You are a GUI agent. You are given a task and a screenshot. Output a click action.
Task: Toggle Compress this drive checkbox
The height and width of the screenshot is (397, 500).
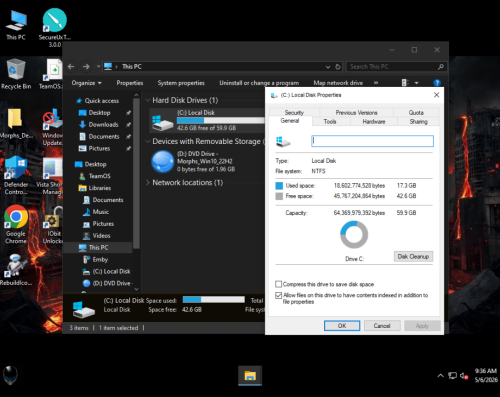[x=279, y=284]
